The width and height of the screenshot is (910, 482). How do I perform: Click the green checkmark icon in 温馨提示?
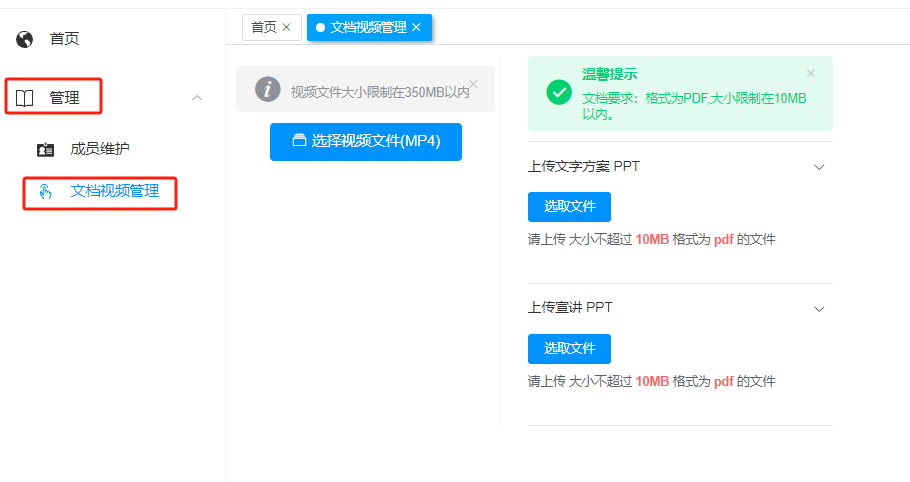(559, 92)
